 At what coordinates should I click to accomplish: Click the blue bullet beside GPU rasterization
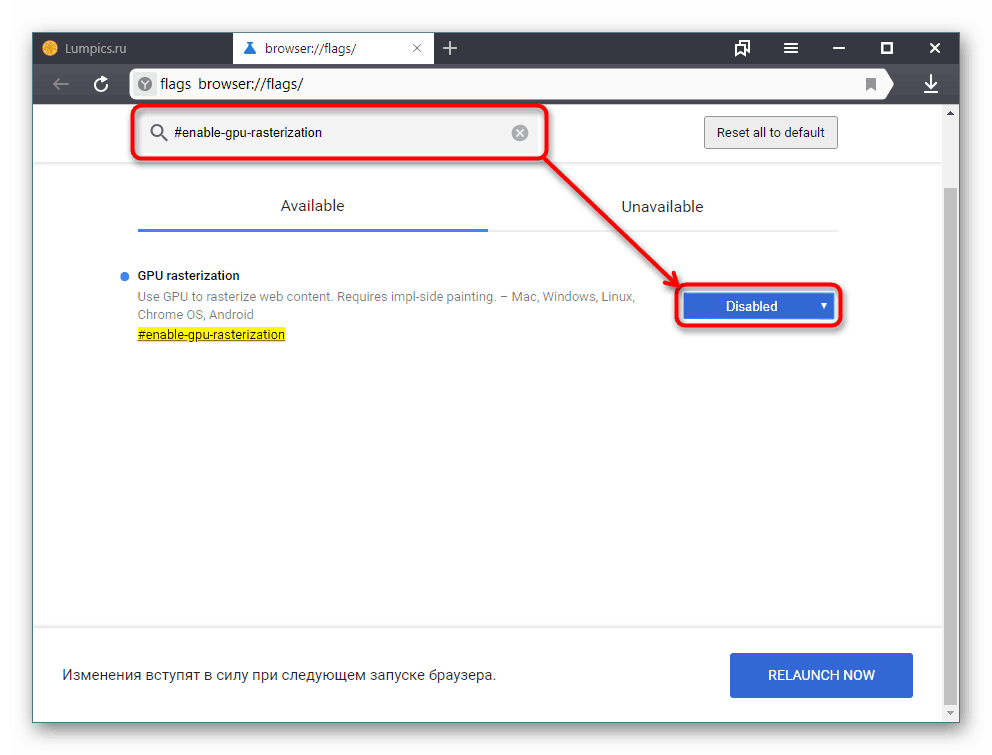pyautogui.click(x=124, y=275)
